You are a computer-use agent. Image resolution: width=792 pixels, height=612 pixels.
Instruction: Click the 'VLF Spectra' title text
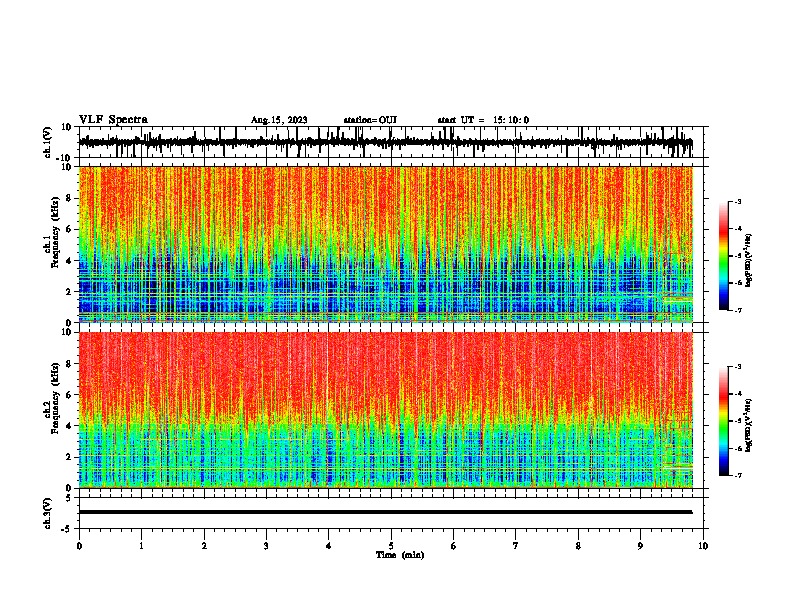pos(113,120)
